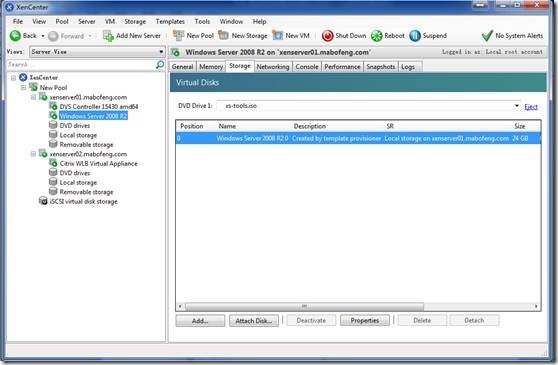Click the horizontal scrollbar thumb in disk list
This screenshot has width=558, height=365.
click(304, 306)
